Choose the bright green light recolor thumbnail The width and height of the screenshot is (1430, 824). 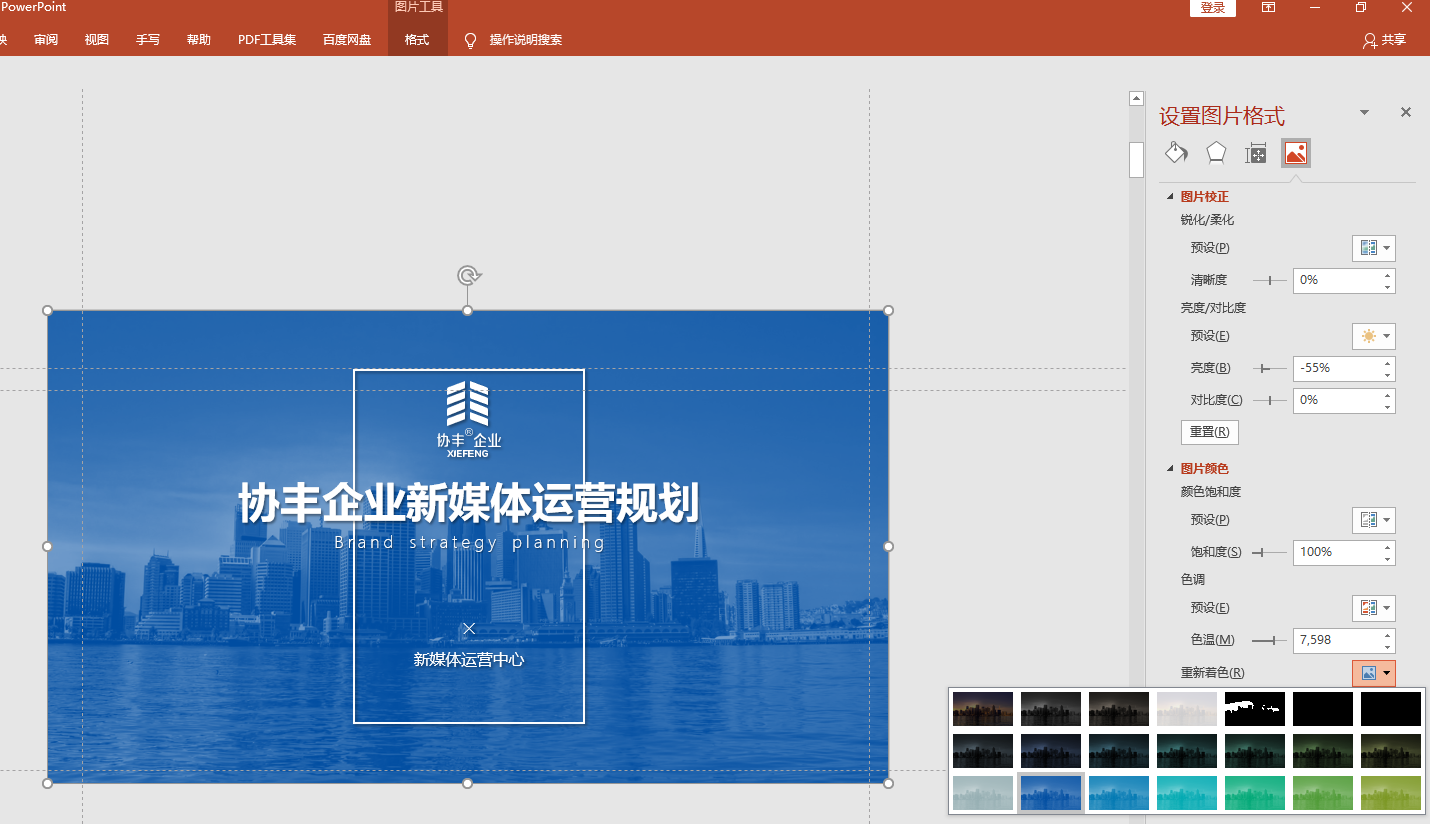tap(1255, 793)
